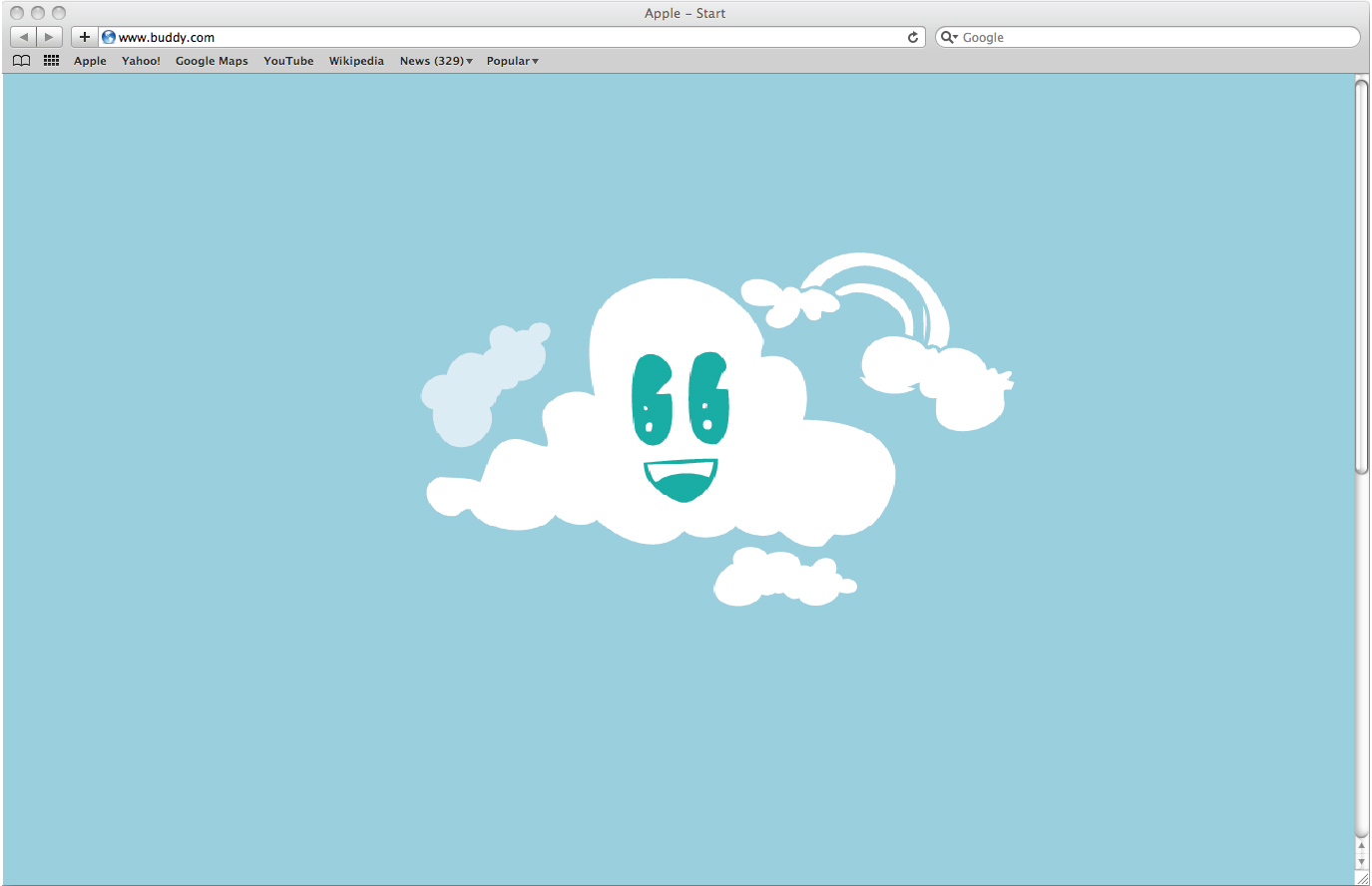Focus the Google search field

tap(1147, 37)
